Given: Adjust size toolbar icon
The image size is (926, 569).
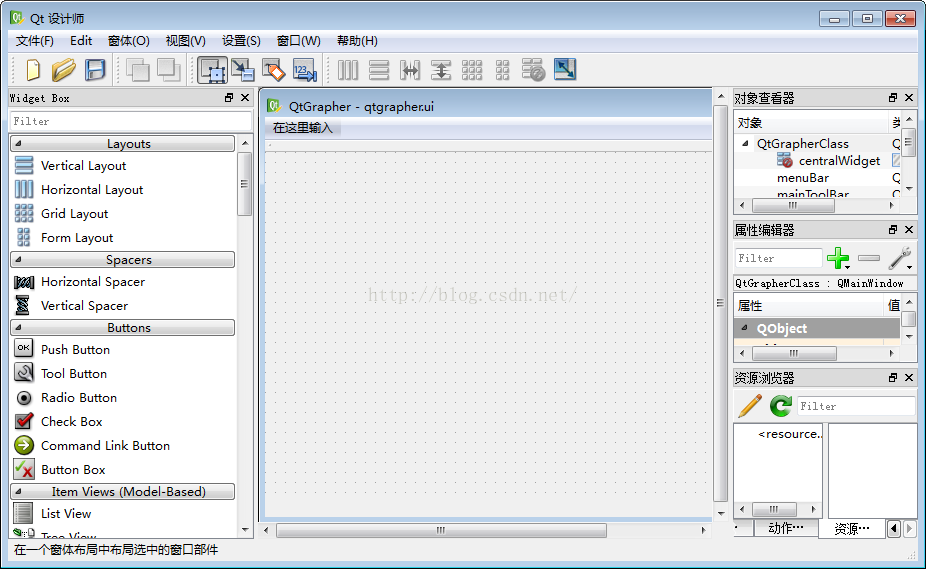Looking at the screenshot, I should 565,70.
